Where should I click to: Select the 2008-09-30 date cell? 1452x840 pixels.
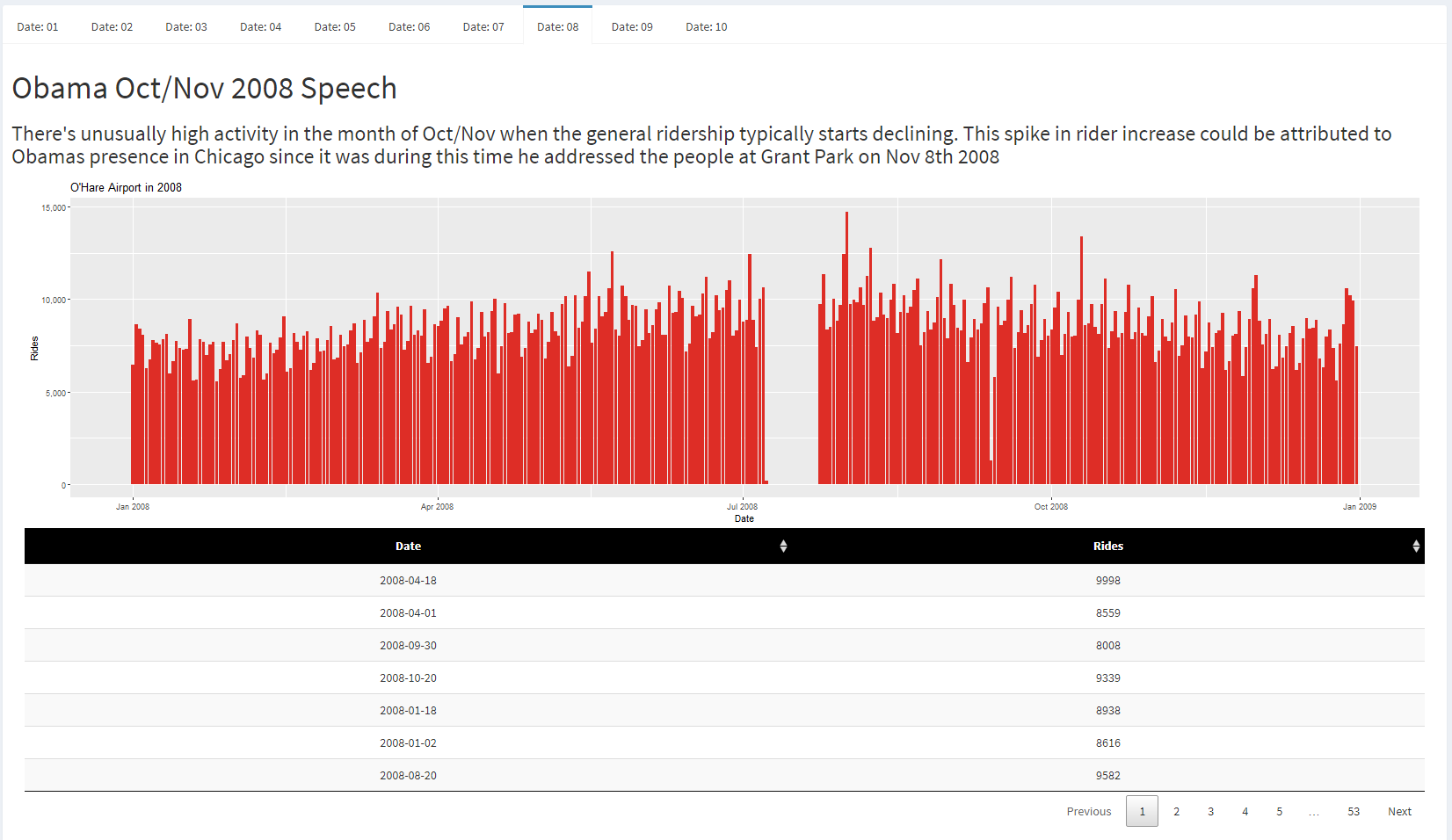tap(408, 646)
